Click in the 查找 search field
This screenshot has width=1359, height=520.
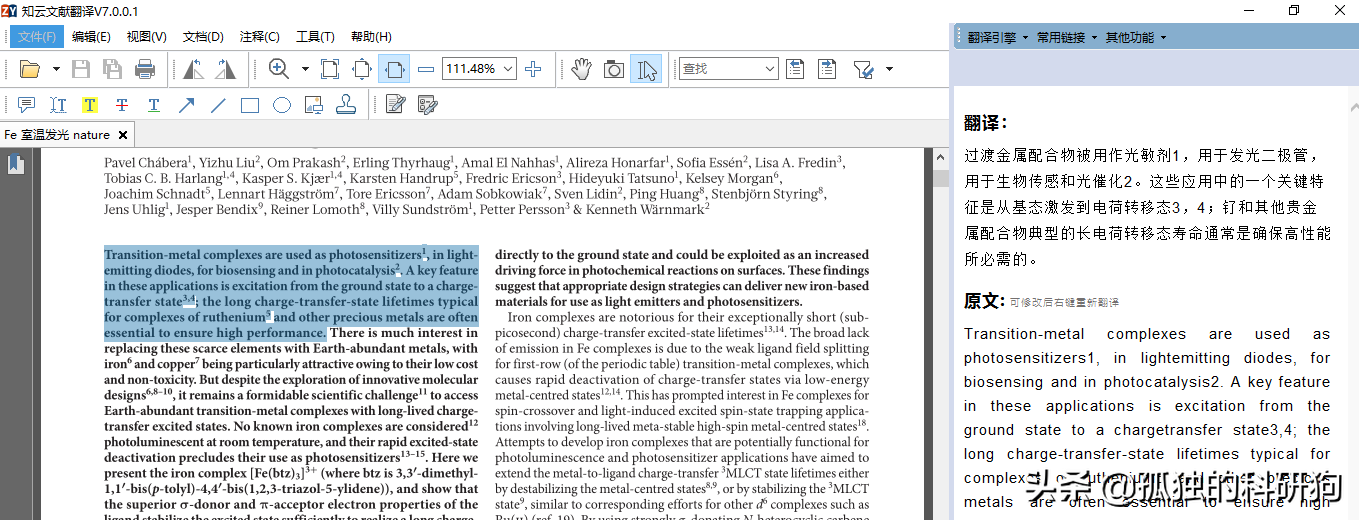pyautogui.click(x=720, y=69)
